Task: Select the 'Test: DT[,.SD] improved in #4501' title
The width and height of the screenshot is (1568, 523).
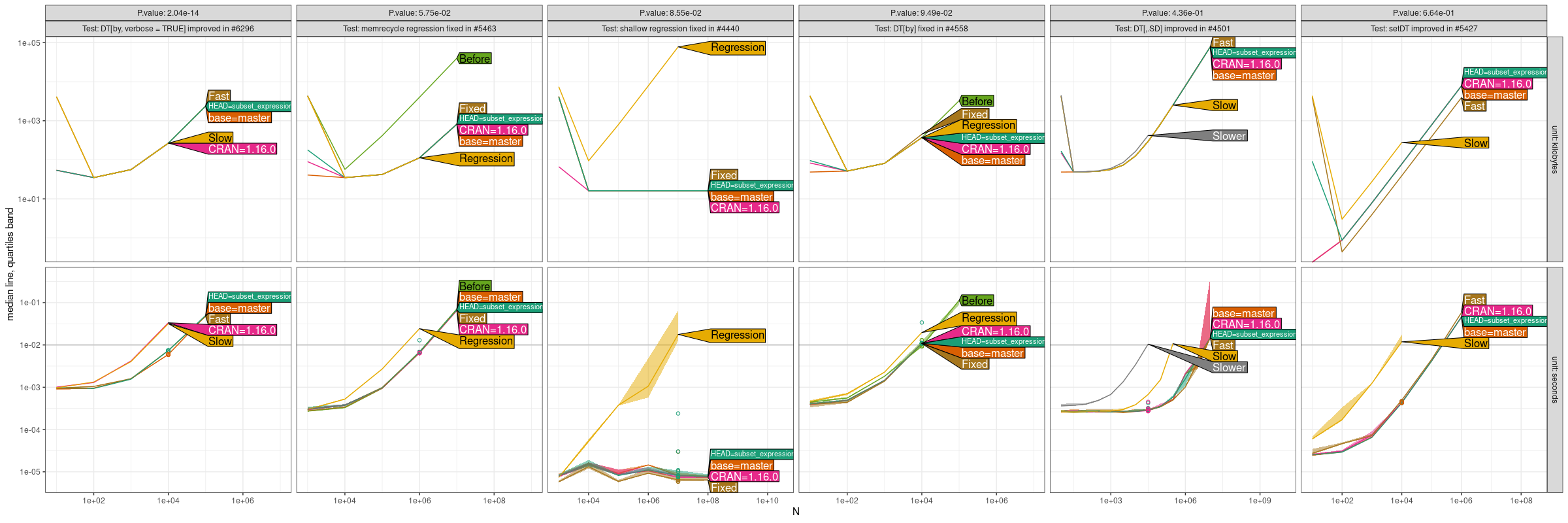Action: pos(1173,29)
